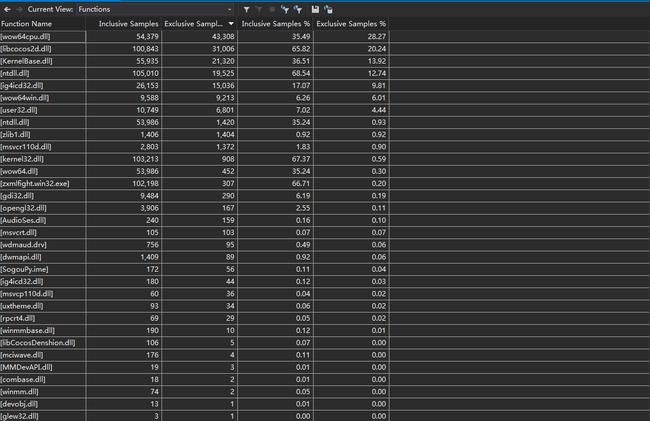
Task: Select the [AudioSes.dll] row
Action: (194, 220)
